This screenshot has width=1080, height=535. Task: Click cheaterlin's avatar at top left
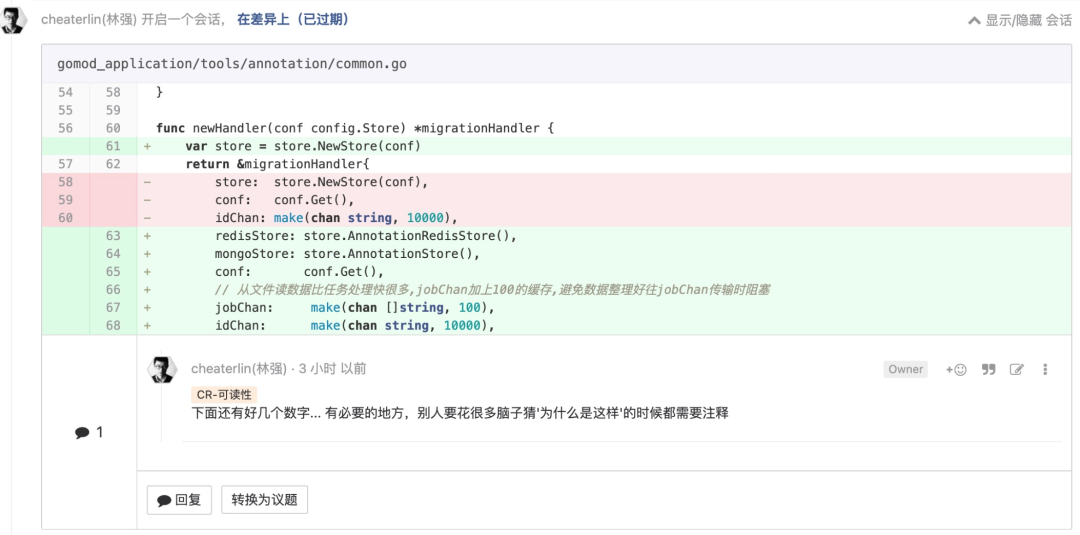14,20
